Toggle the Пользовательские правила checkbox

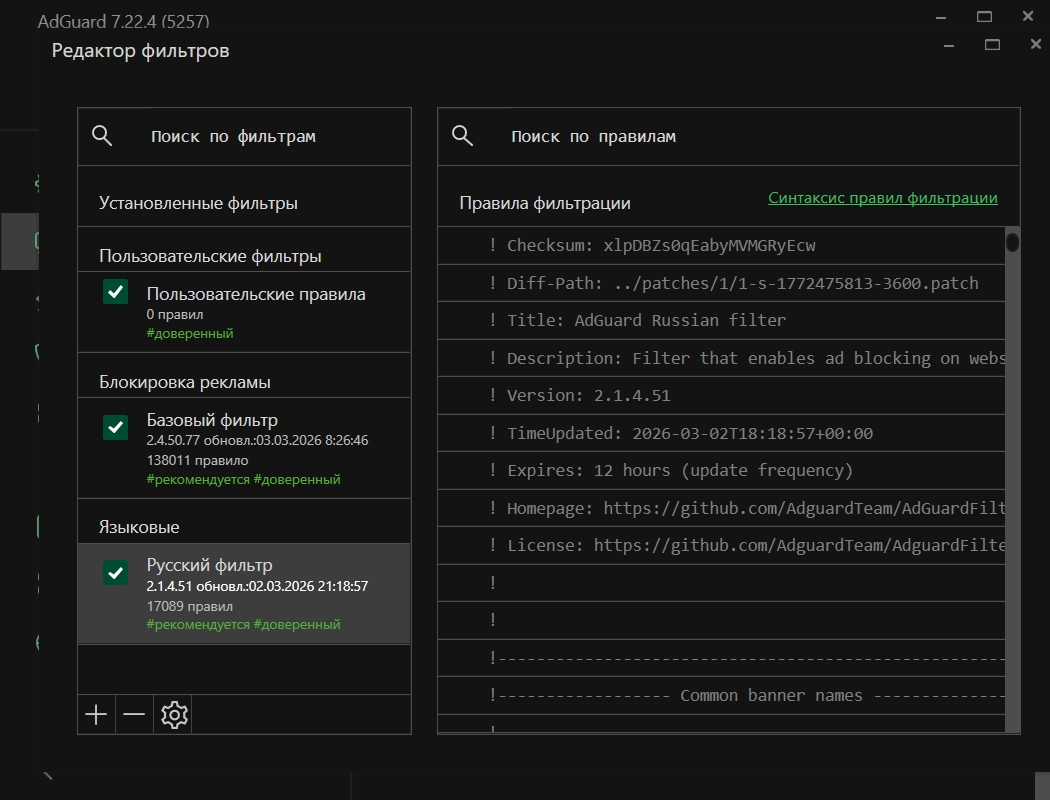point(116,292)
